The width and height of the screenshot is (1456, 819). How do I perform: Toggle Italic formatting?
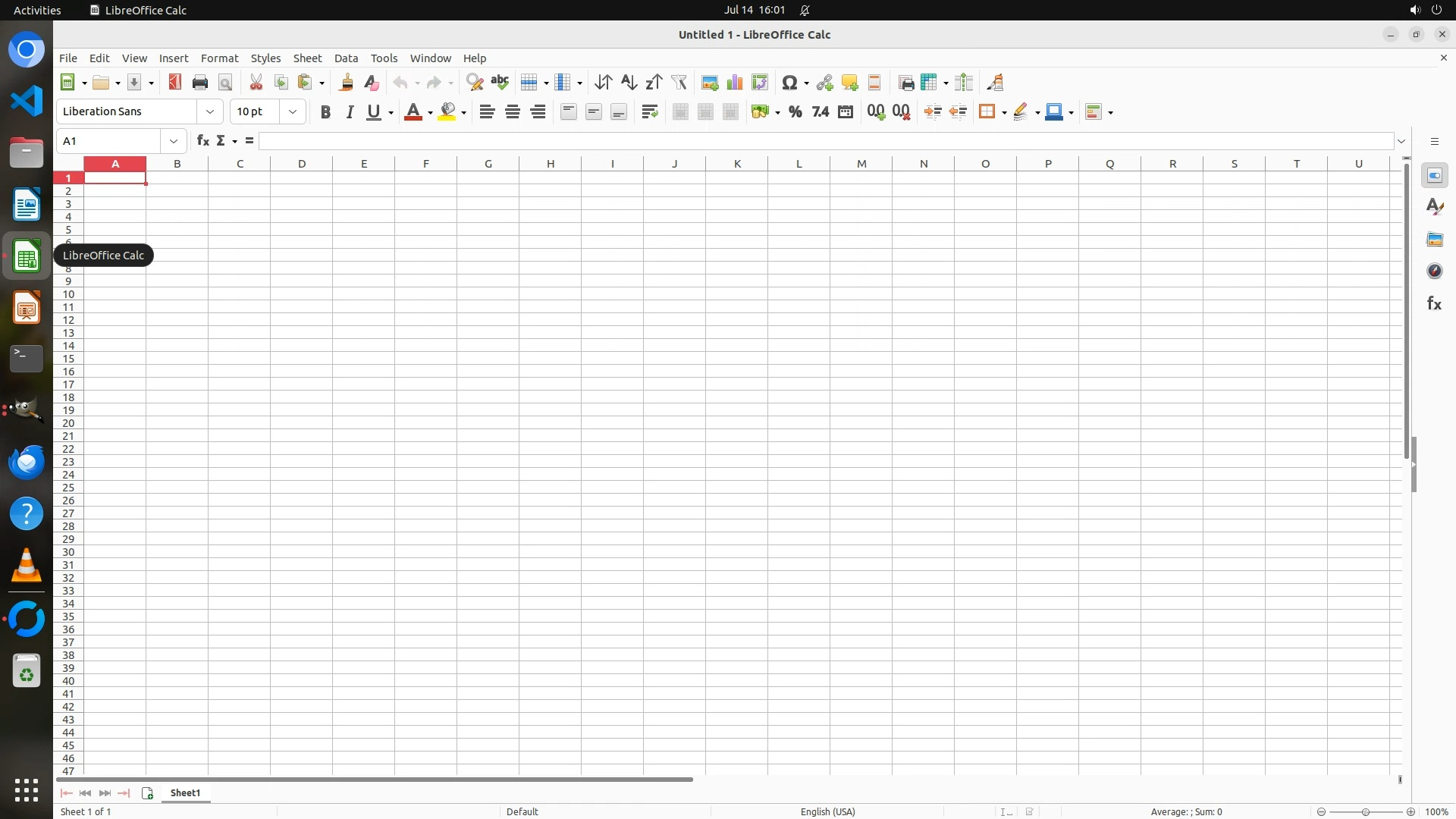tap(350, 112)
